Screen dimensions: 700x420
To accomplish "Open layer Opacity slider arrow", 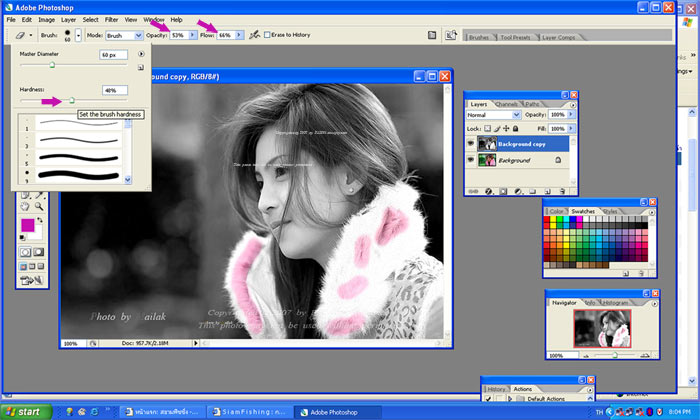I will pos(571,115).
